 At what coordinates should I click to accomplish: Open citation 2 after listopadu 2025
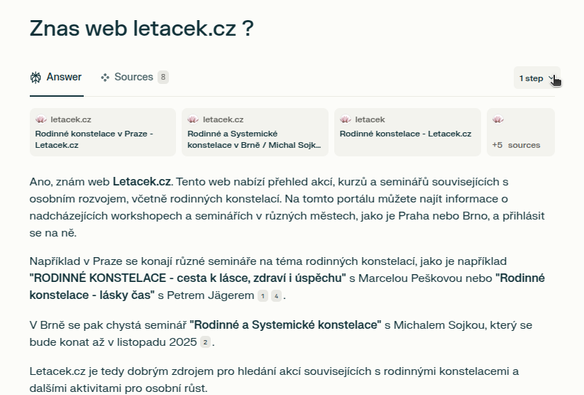pos(205,342)
